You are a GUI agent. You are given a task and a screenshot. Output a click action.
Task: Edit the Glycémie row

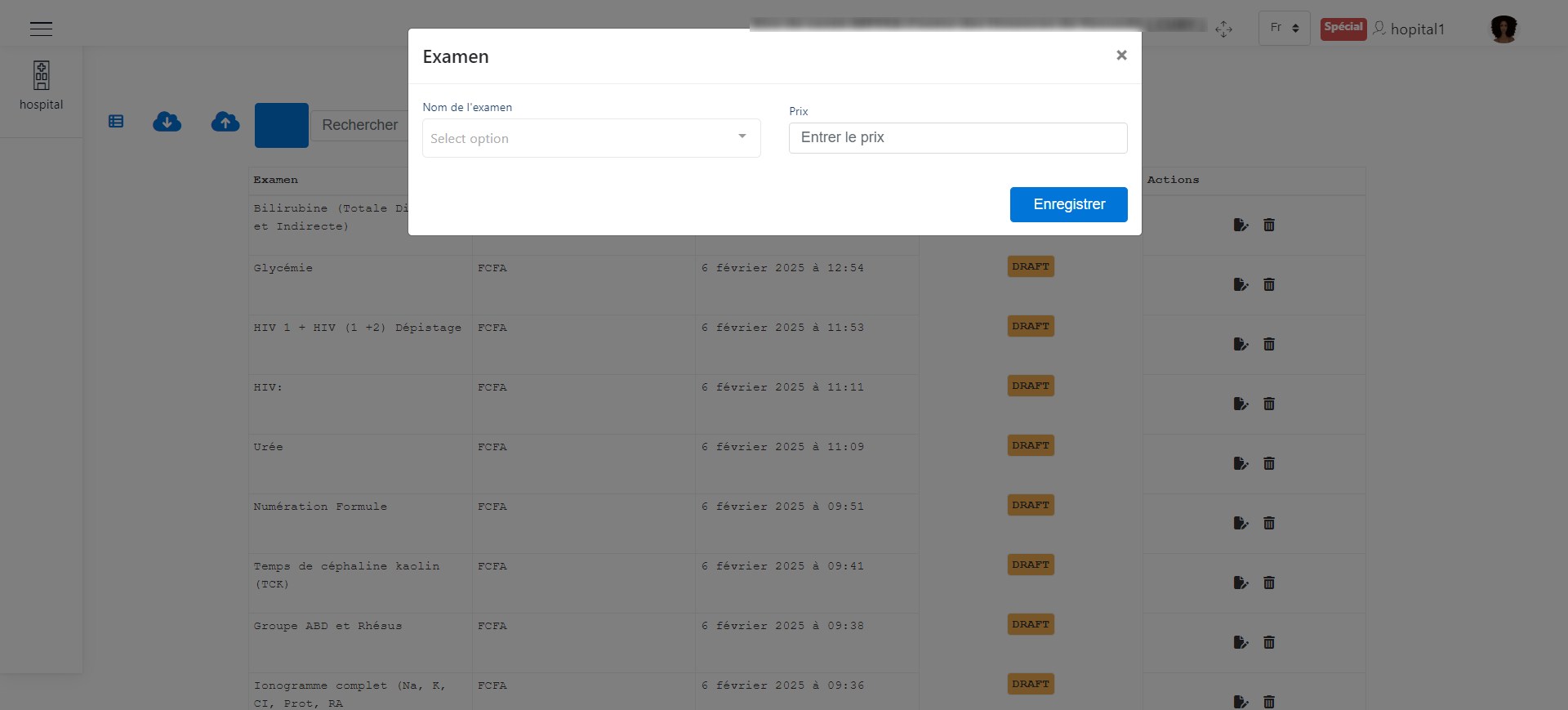tap(1241, 284)
